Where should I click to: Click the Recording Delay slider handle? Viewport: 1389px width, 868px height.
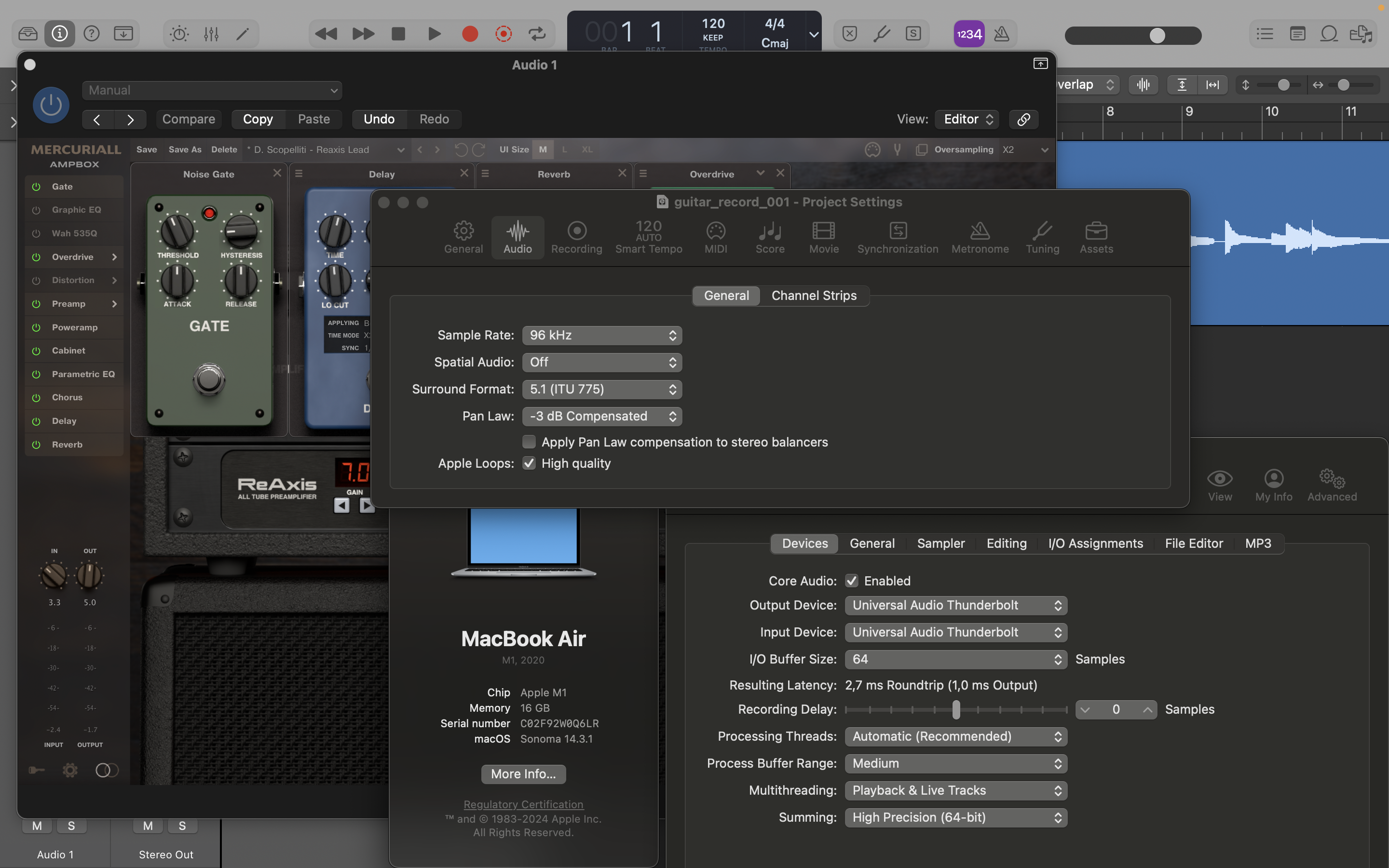click(955, 709)
